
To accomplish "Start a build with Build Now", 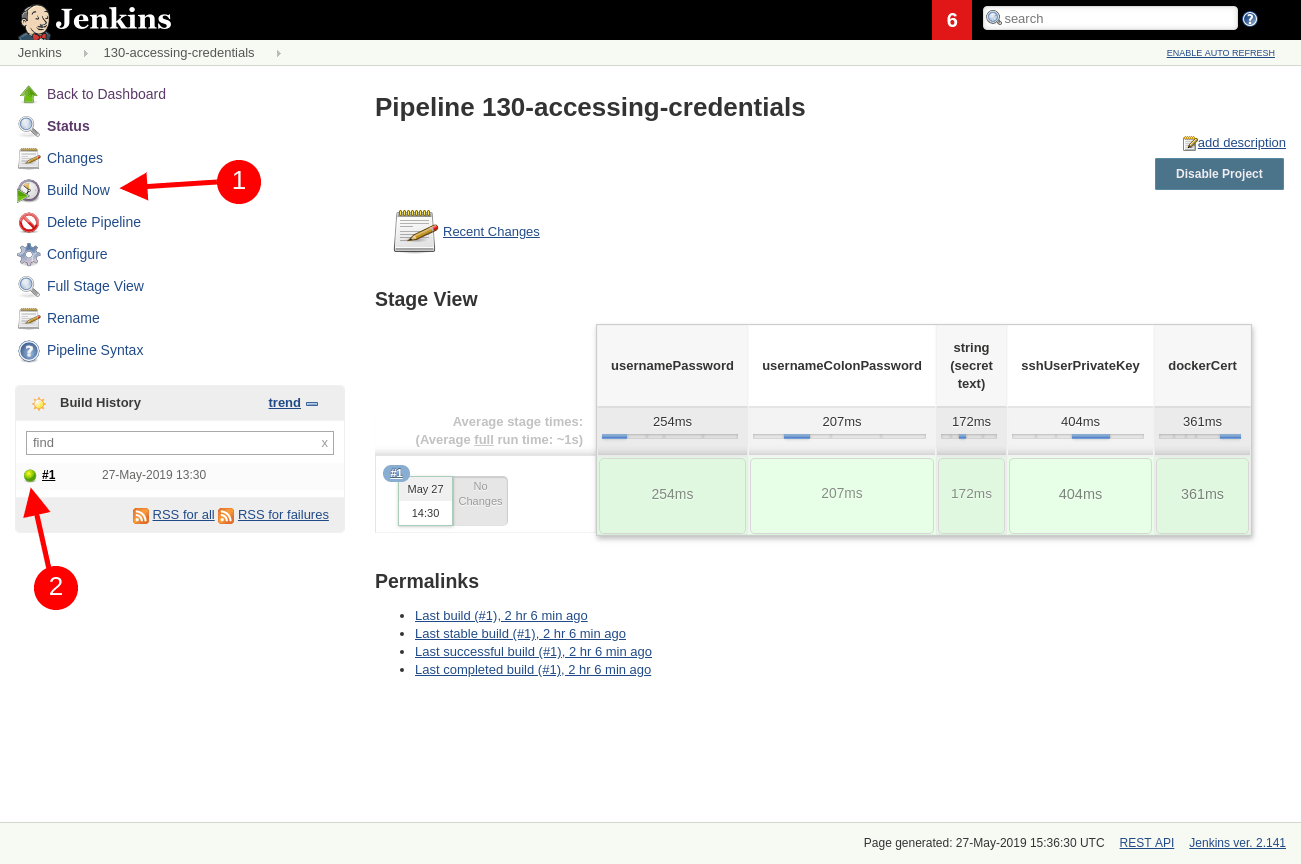I will tap(78, 190).
